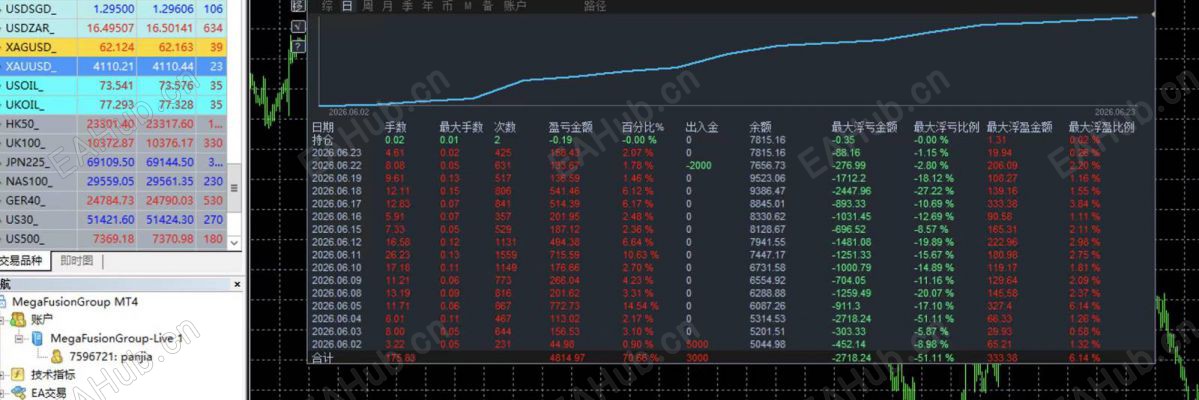Click the 最大浮盈金额 column header

1019,128
